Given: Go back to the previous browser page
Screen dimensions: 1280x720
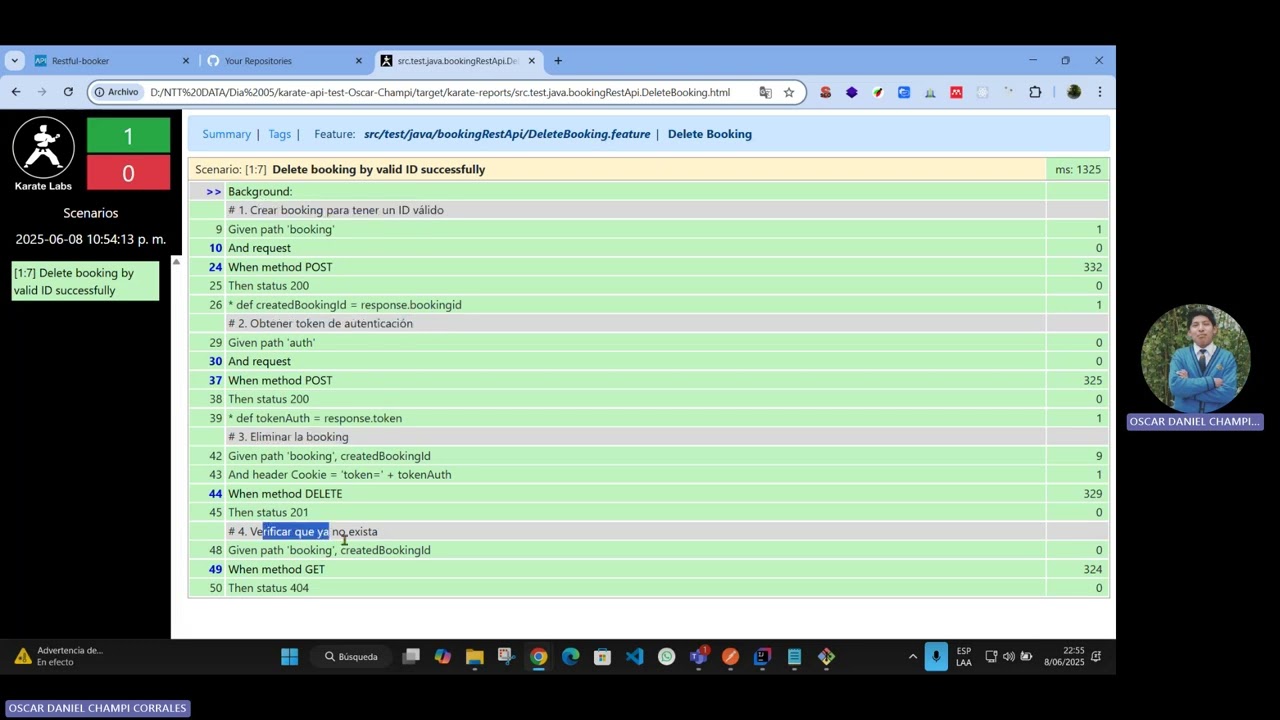Looking at the screenshot, I should coord(16,92).
